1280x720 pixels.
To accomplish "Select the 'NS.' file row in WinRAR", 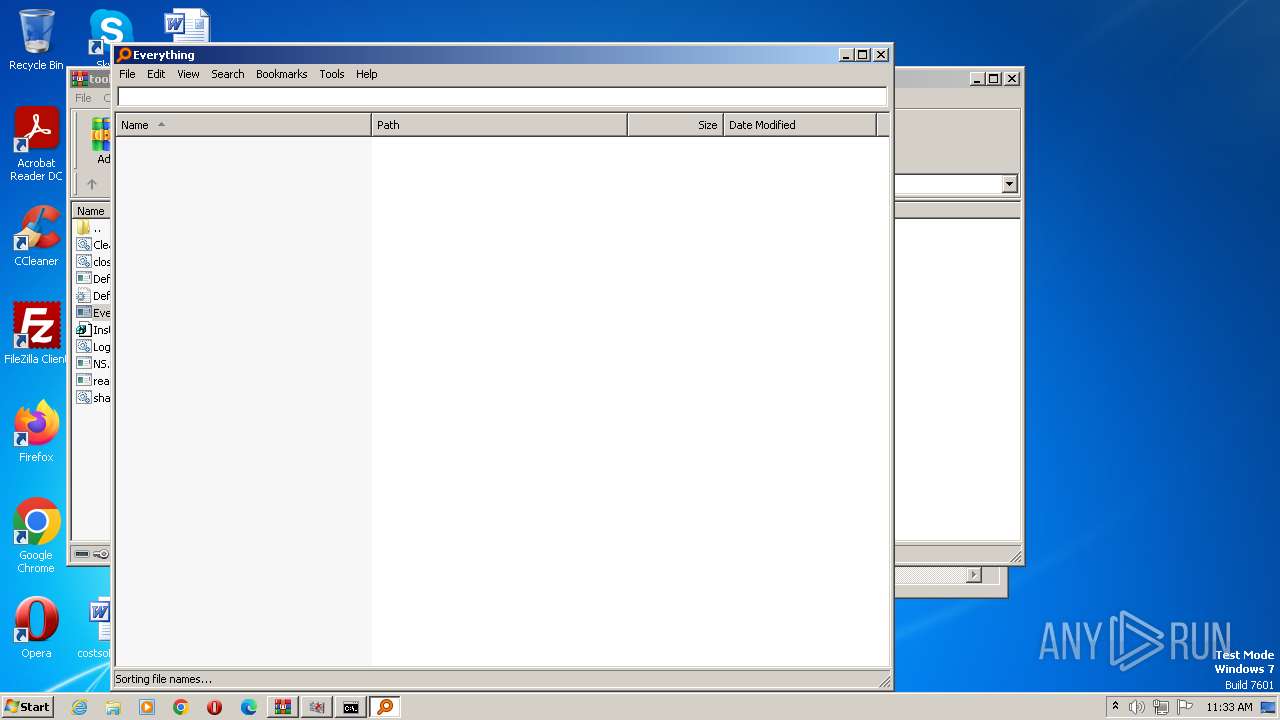I will click(x=93, y=364).
